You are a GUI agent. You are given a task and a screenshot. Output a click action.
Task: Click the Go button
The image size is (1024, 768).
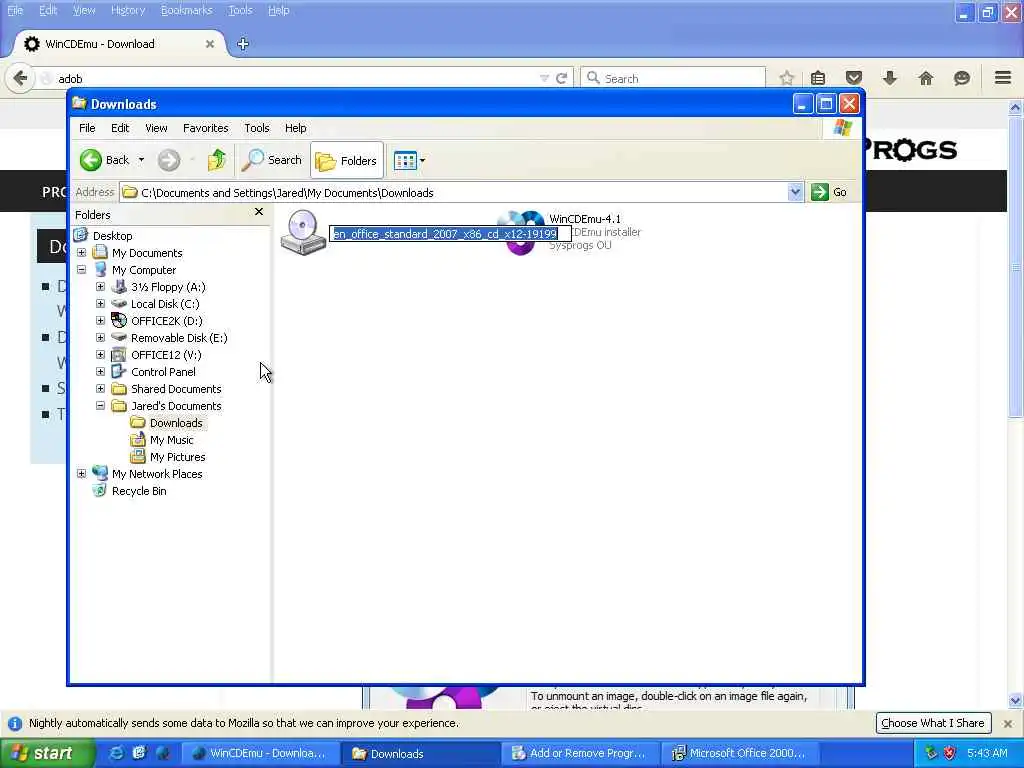(829, 192)
